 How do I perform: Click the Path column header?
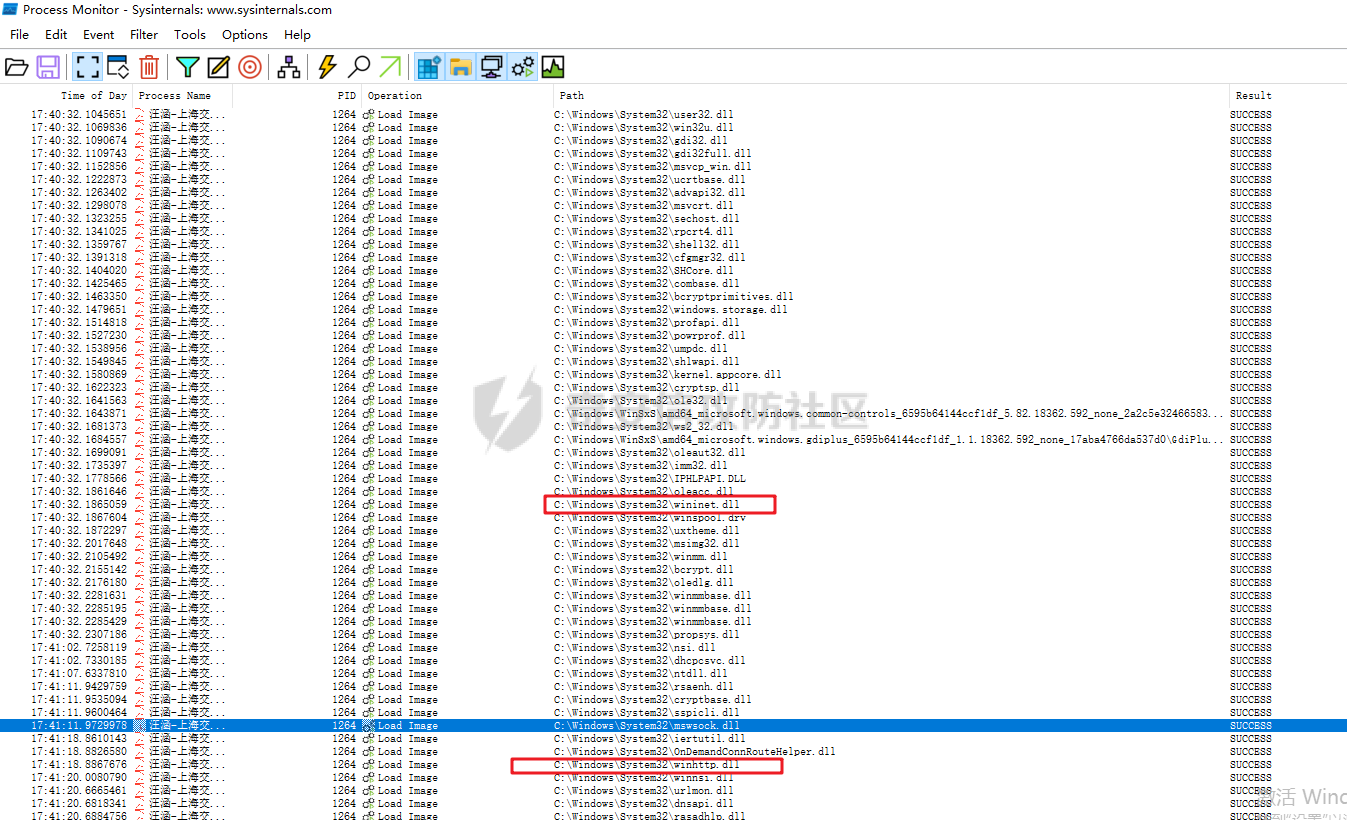[572, 96]
